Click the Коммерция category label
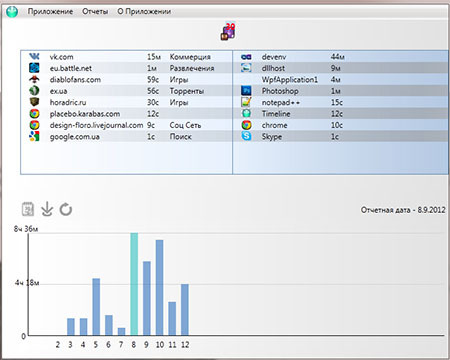The height and width of the screenshot is (360, 450). point(190,57)
